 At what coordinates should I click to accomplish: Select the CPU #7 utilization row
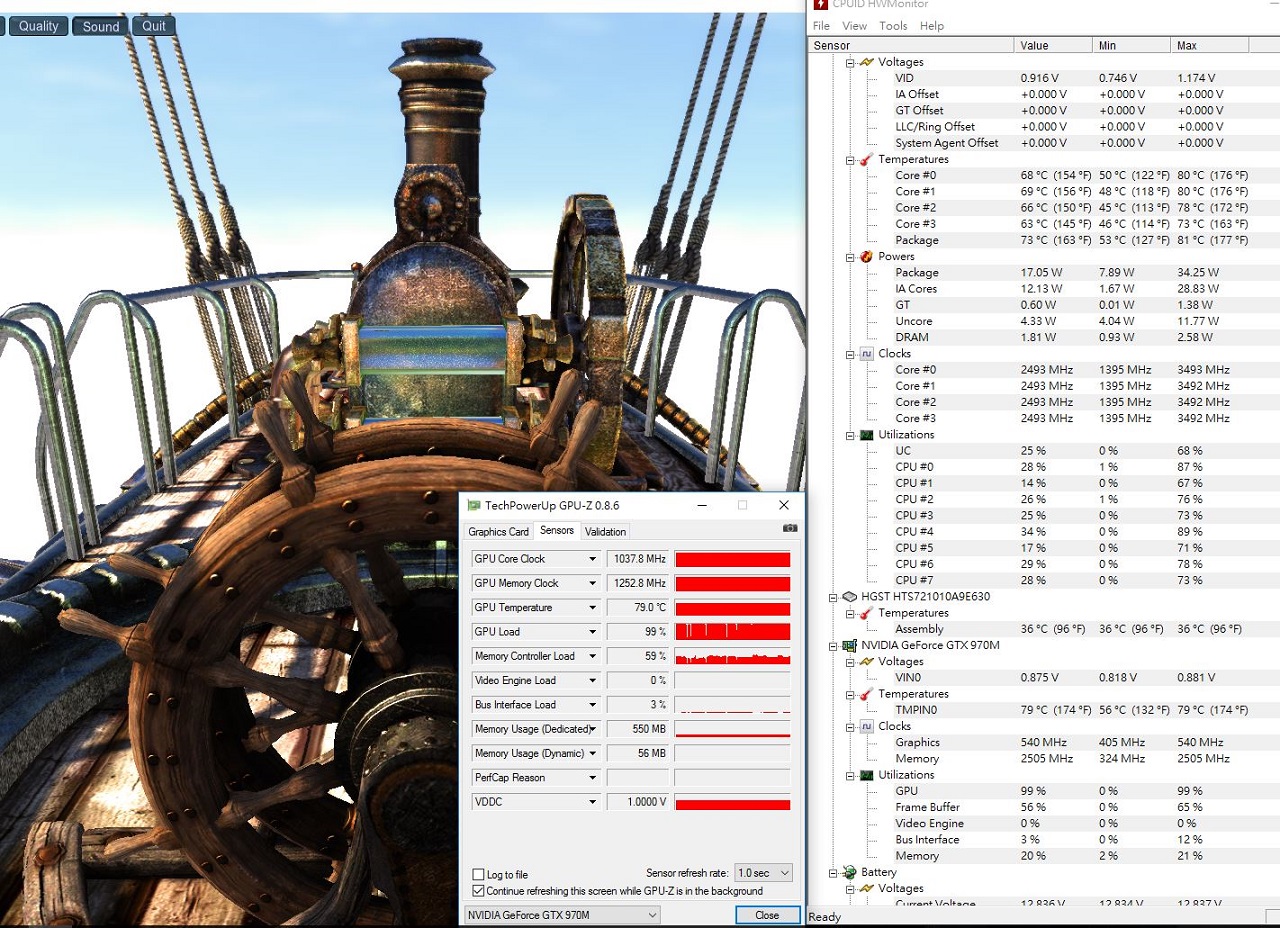click(x=1043, y=580)
